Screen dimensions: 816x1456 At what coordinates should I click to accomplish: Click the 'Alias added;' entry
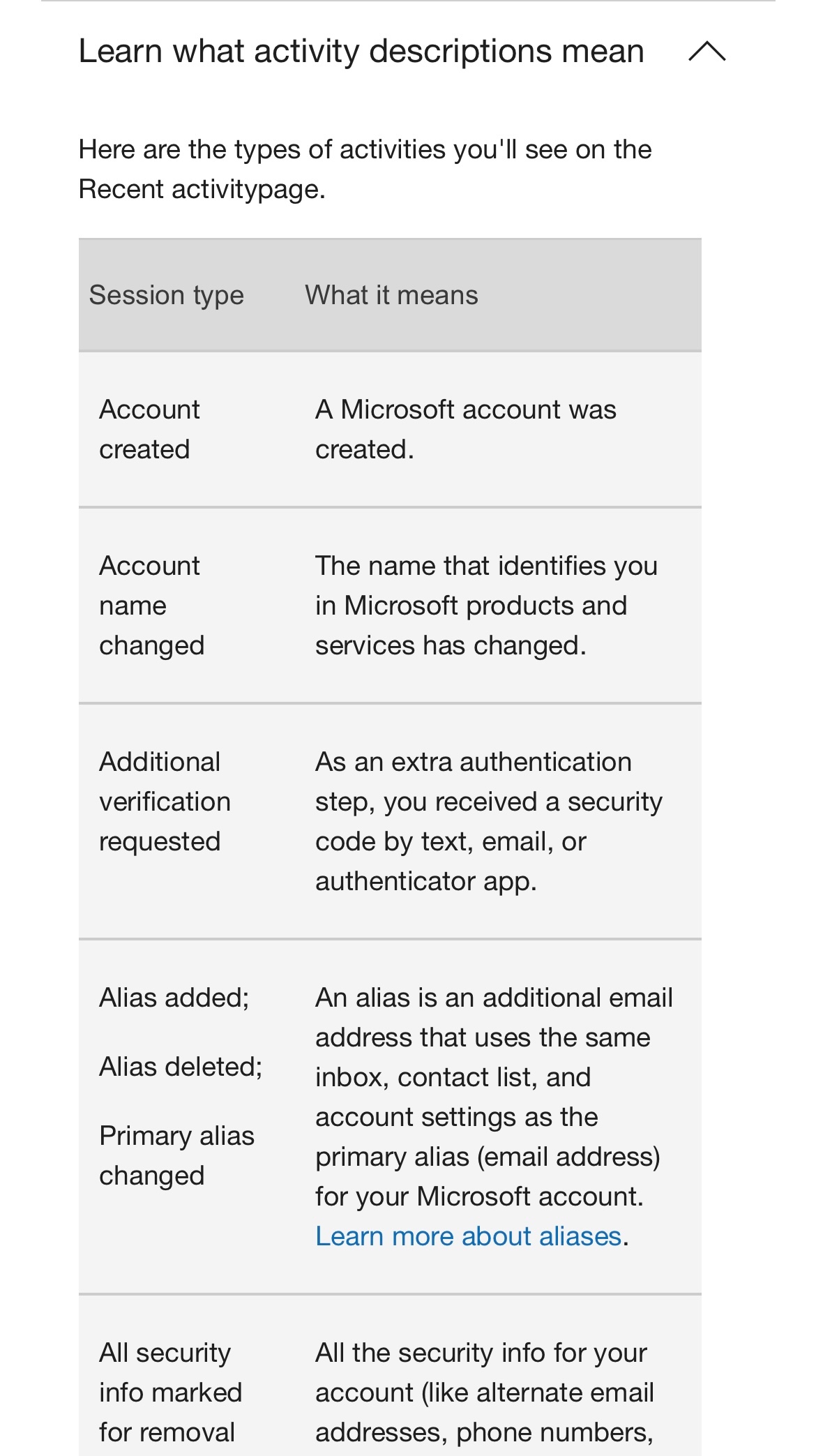(x=174, y=998)
